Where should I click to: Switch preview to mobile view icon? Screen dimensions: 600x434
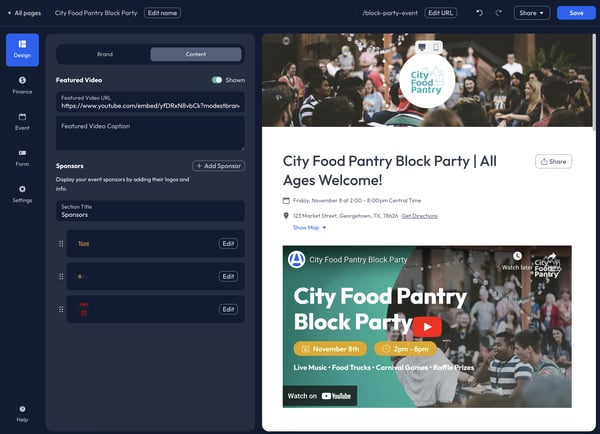(435, 47)
